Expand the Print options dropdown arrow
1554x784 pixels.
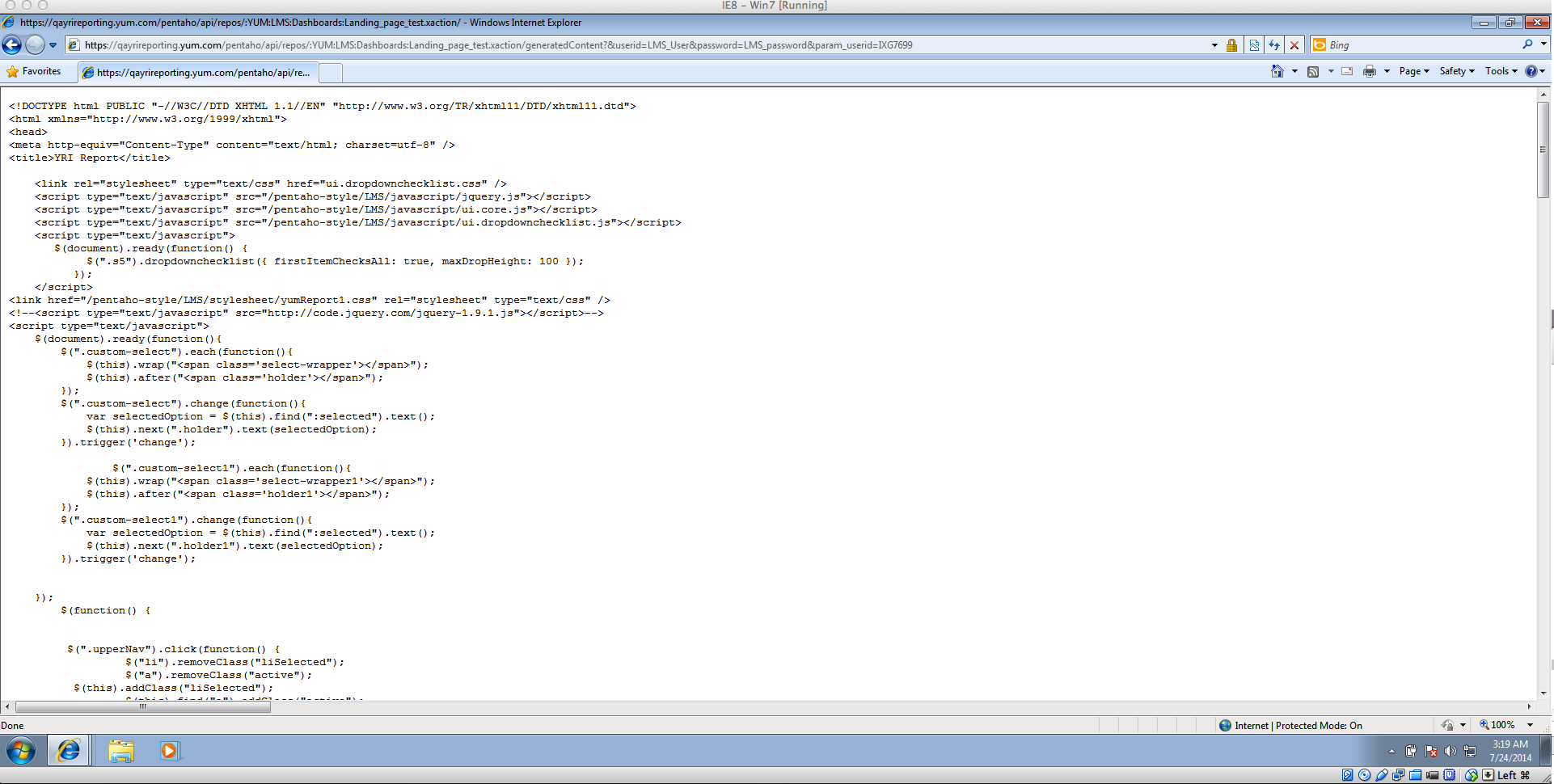point(1387,71)
